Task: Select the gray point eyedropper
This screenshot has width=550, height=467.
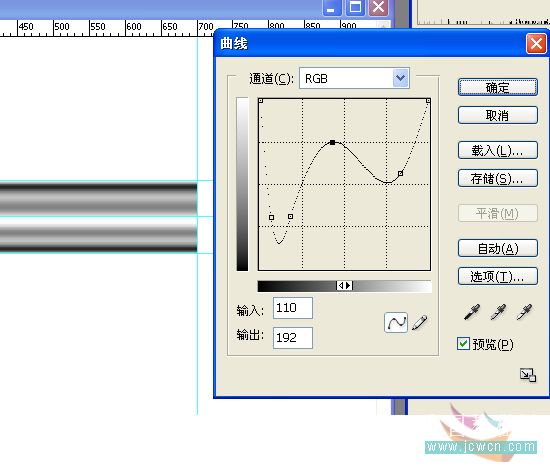Action: [498, 312]
